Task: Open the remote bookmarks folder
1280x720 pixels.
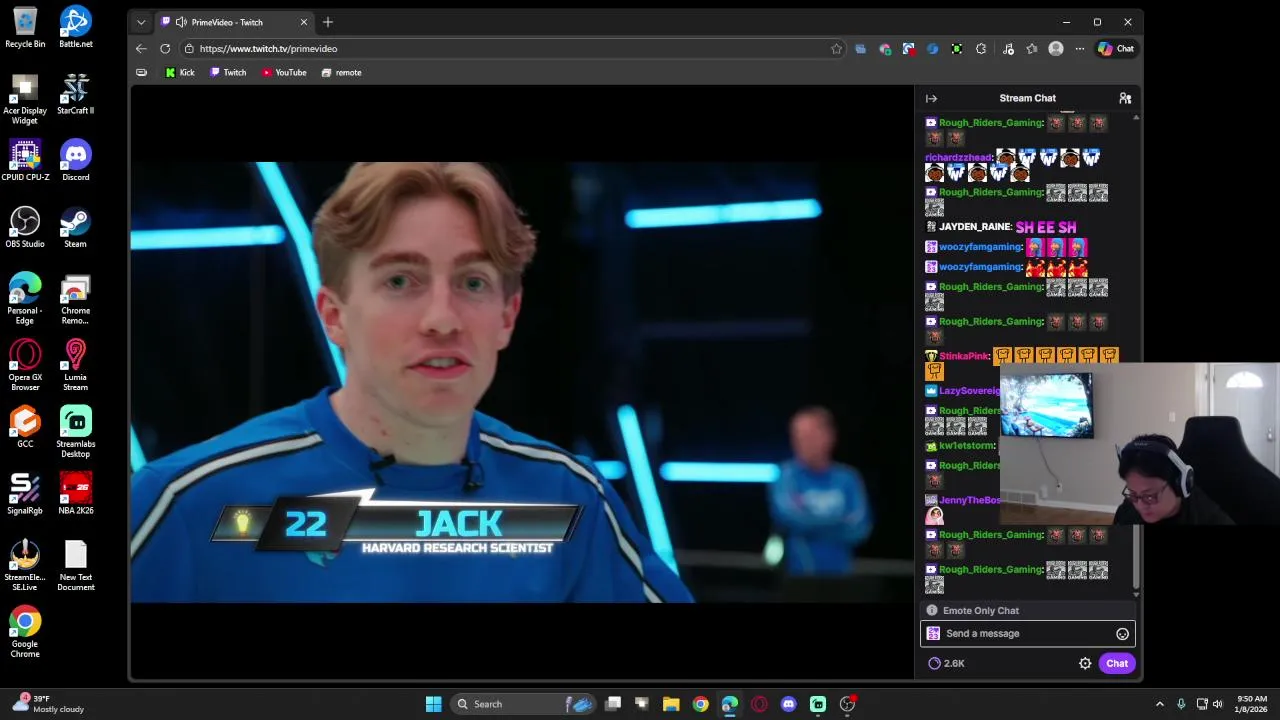Action: (x=341, y=72)
